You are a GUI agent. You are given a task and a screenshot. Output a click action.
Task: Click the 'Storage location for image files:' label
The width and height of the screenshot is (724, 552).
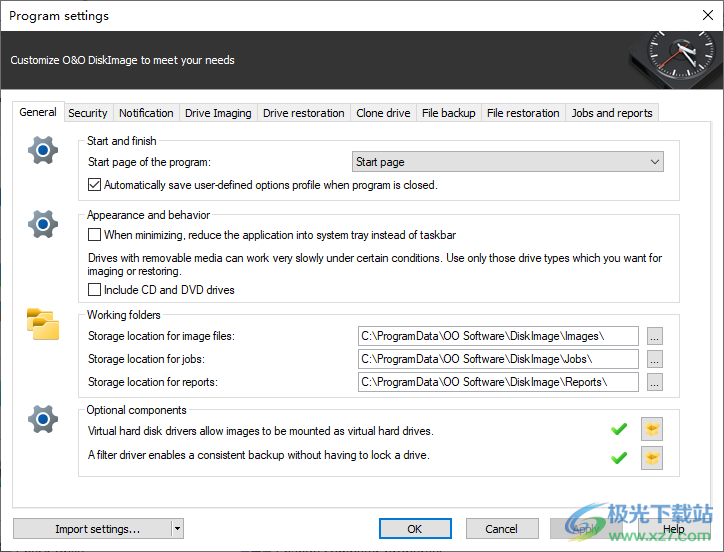pyautogui.click(x=161, y=336)
